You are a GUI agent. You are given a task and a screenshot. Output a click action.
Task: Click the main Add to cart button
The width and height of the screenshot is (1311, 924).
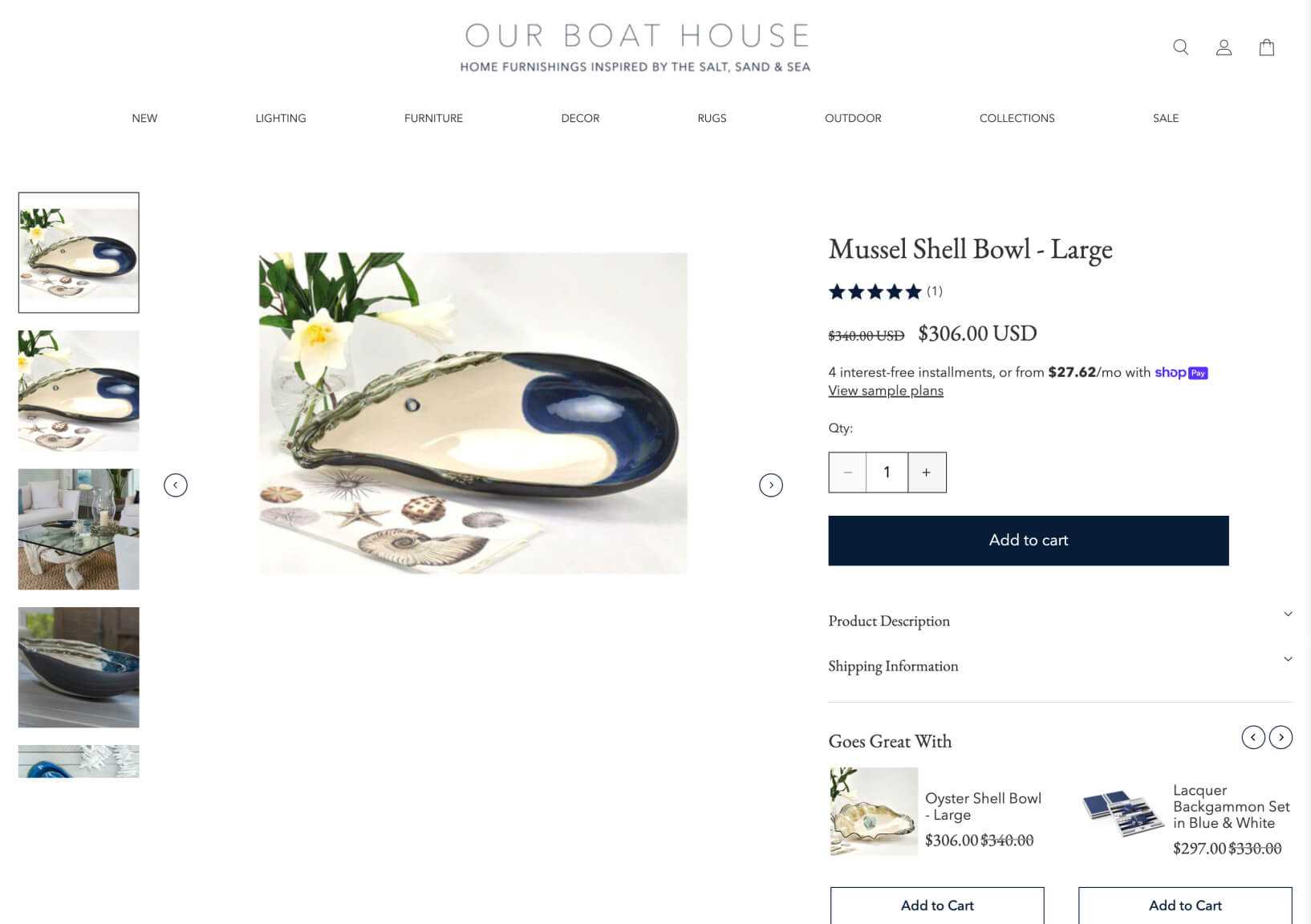pos(1029,541)
